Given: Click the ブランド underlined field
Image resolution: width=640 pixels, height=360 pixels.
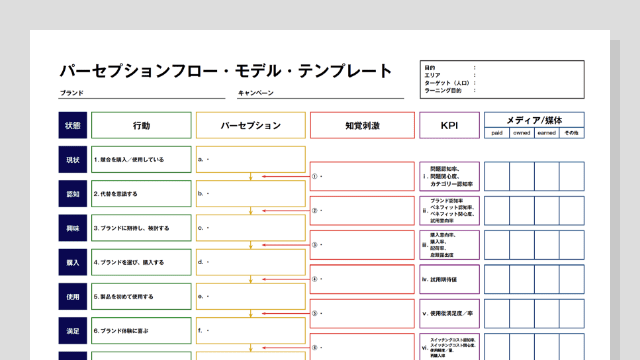Looking at the screenshot, I should coord(142,93).
